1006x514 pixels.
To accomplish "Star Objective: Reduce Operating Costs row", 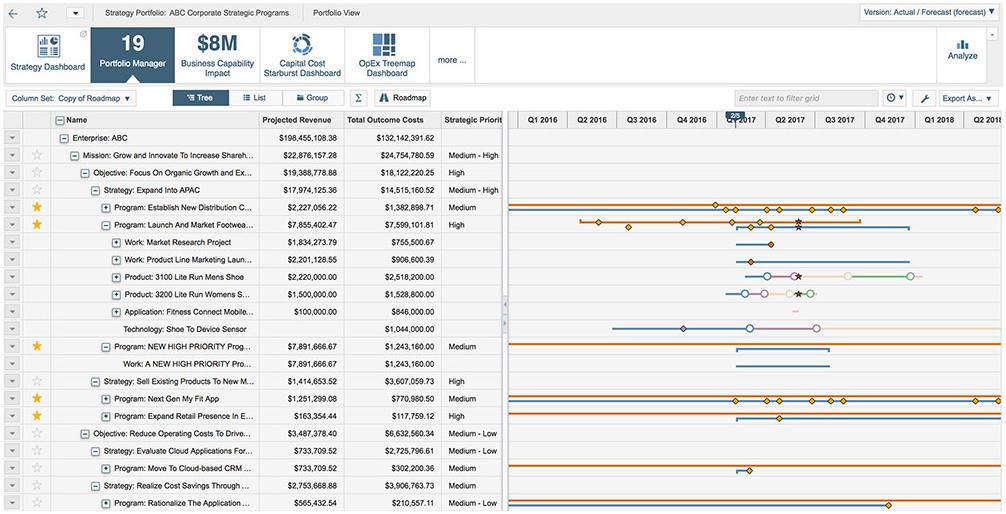I will (37, 433).
